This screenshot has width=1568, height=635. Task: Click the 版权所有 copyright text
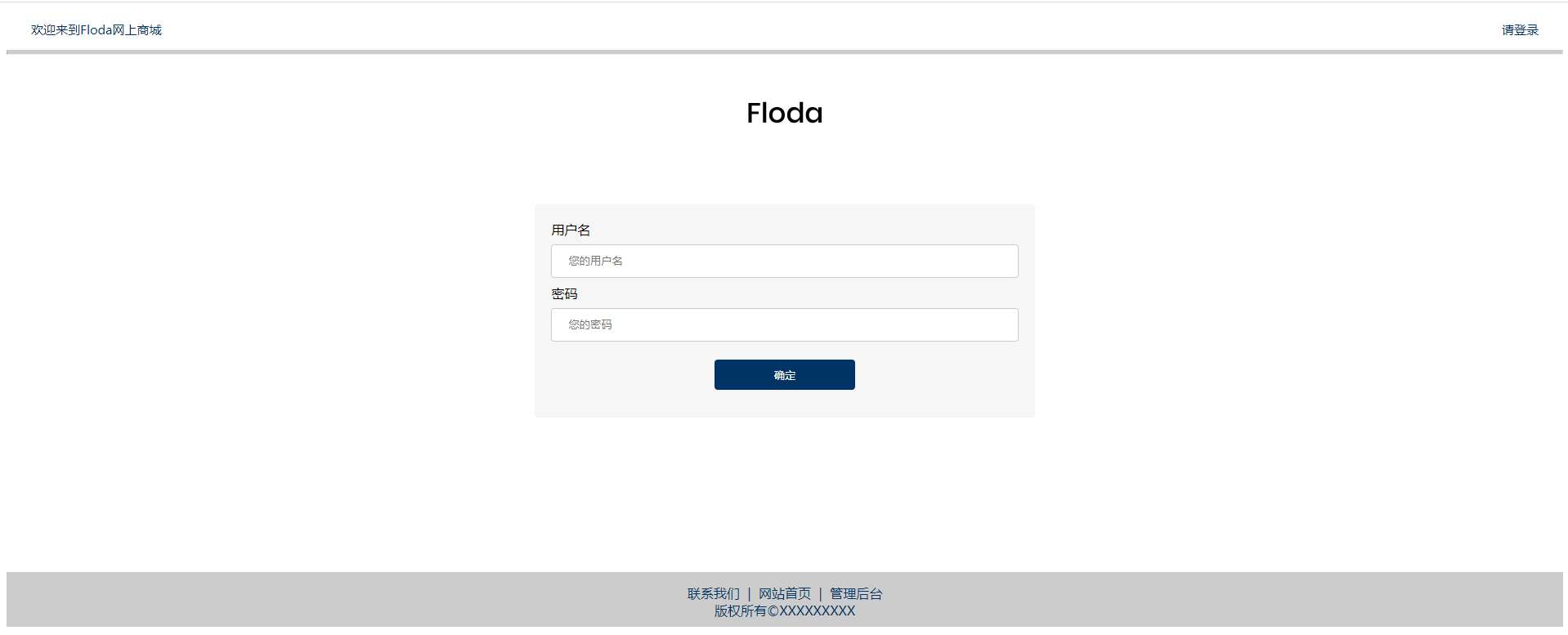tap(784, 611)
